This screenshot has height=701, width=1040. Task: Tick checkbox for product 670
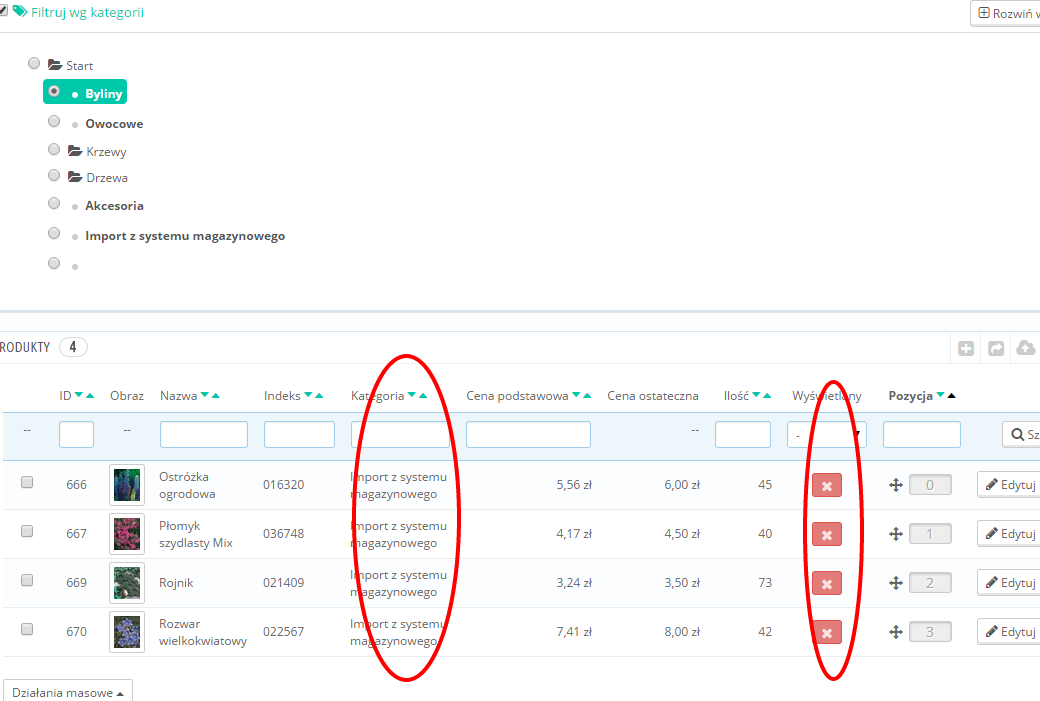27,629
